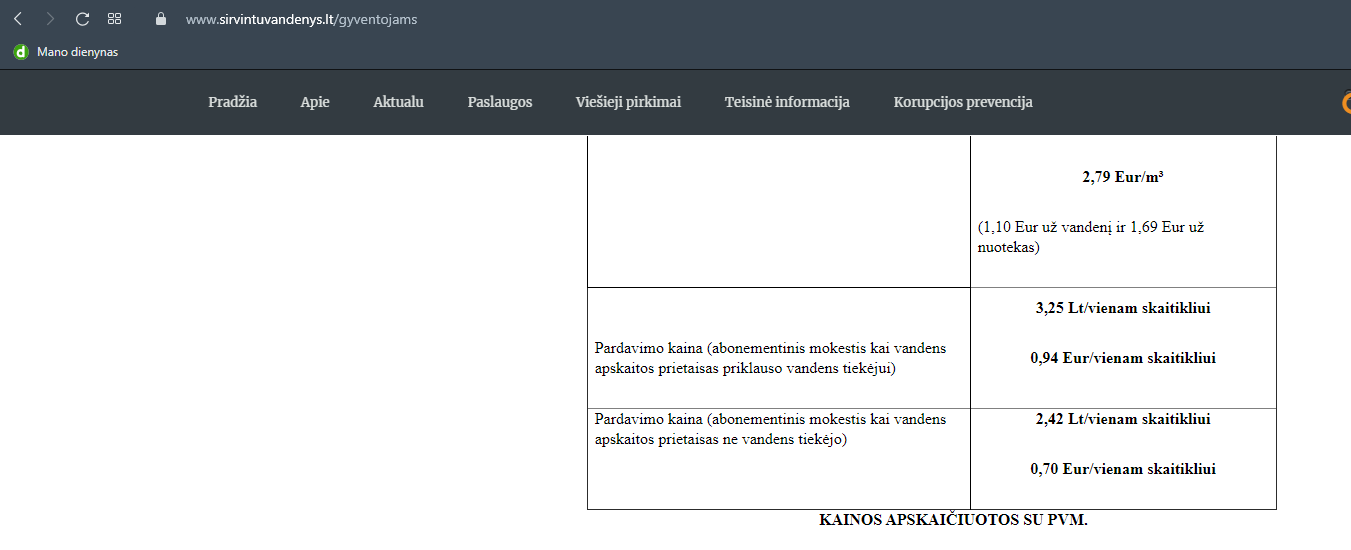
Task: Open the Korupcijos prevencija link
Action: pyautogui.click(x=963, y=102)
